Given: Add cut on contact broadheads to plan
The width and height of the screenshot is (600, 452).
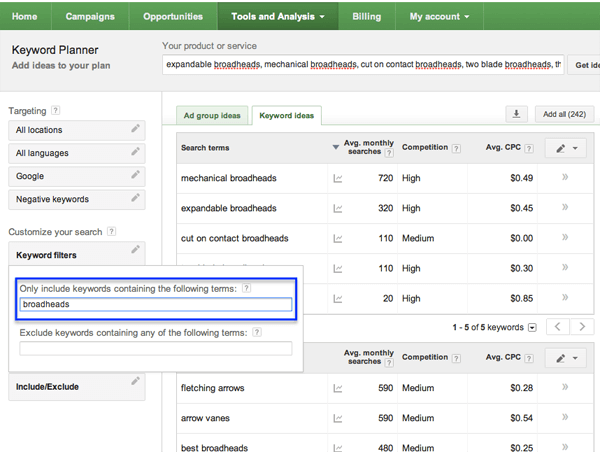Looking at the screenshot, I should (x=565, y=237).
